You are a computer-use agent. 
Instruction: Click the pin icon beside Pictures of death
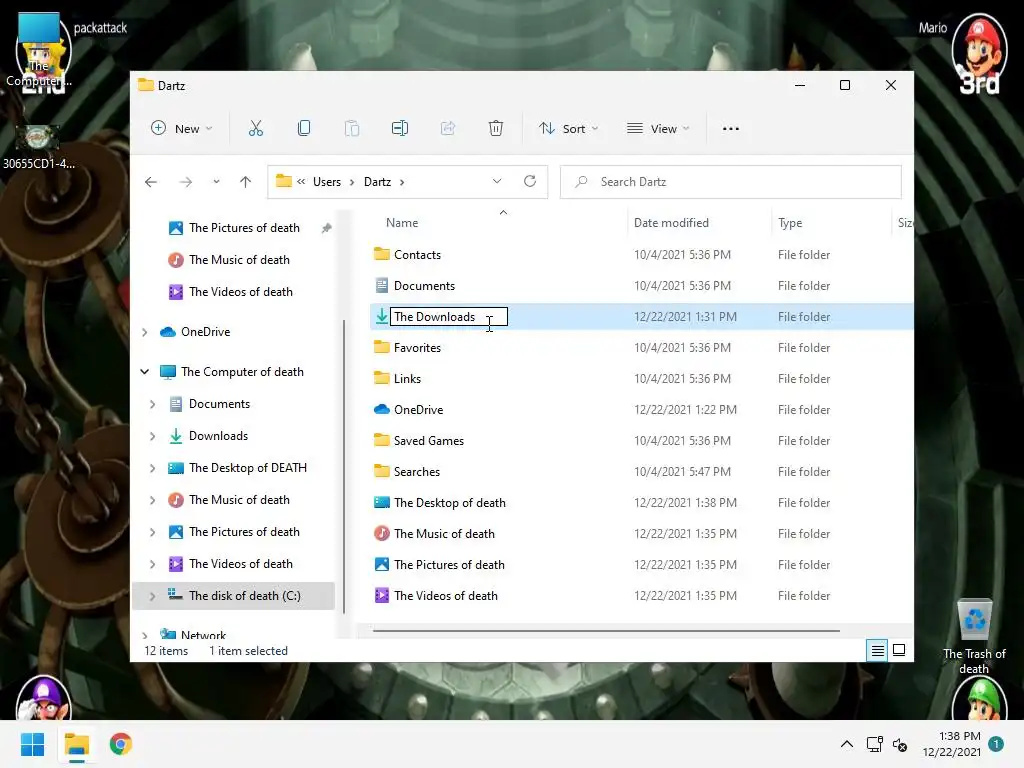[x=327, y=228]
